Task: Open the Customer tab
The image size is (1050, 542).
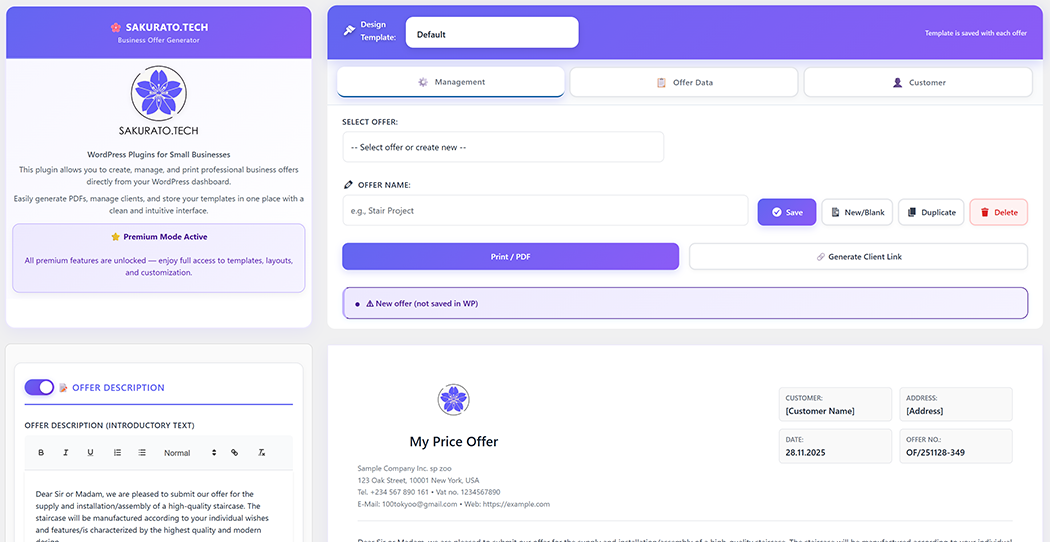Action: point(918,82)
